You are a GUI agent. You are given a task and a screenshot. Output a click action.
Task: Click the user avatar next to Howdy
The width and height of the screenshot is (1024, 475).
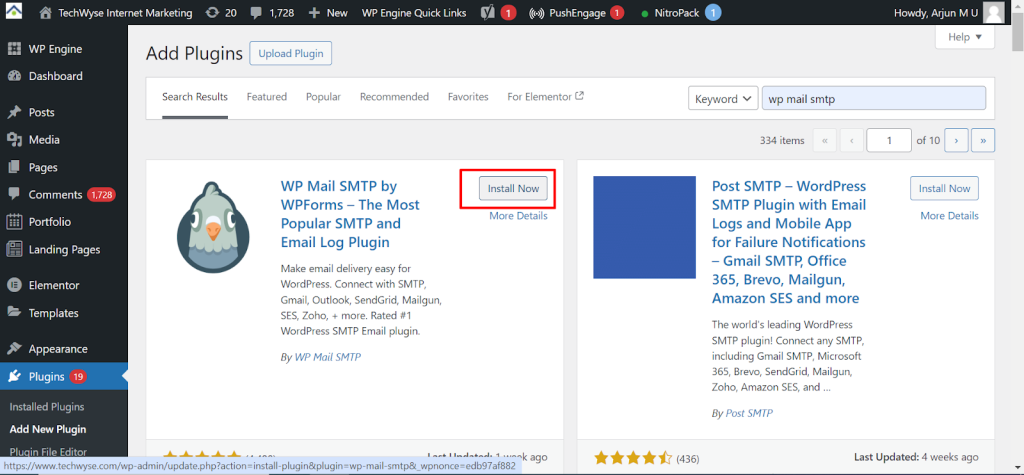coord(993,13)
